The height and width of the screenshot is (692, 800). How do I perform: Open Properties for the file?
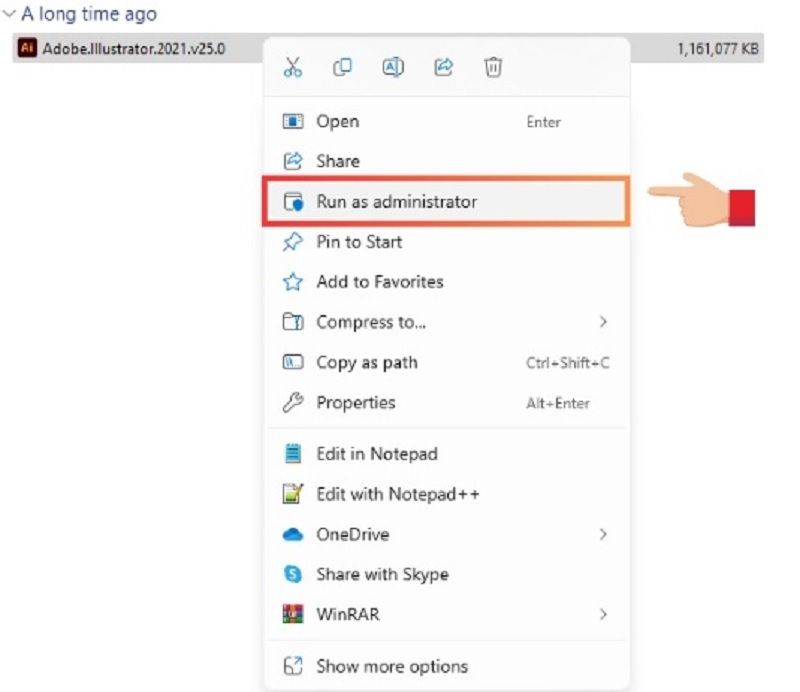355,403
